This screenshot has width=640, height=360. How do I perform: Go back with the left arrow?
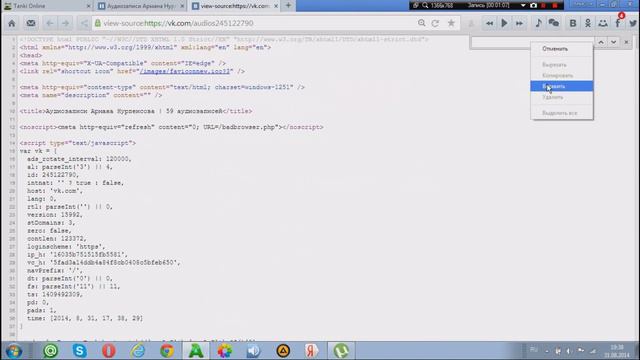click(50, 23)
